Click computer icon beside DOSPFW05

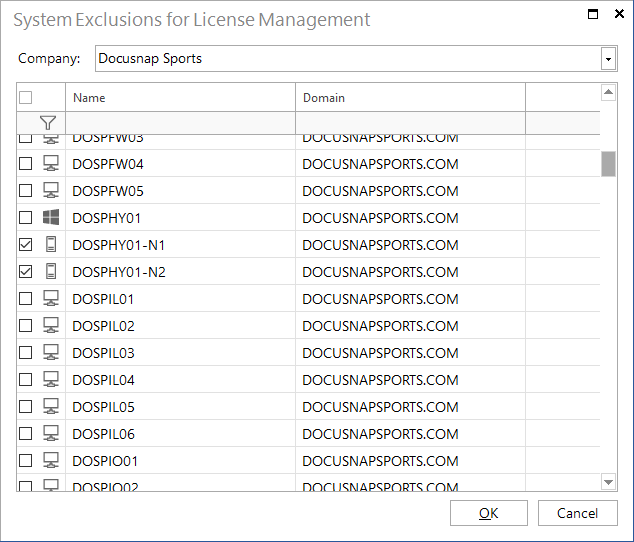[x=51, y=191]
